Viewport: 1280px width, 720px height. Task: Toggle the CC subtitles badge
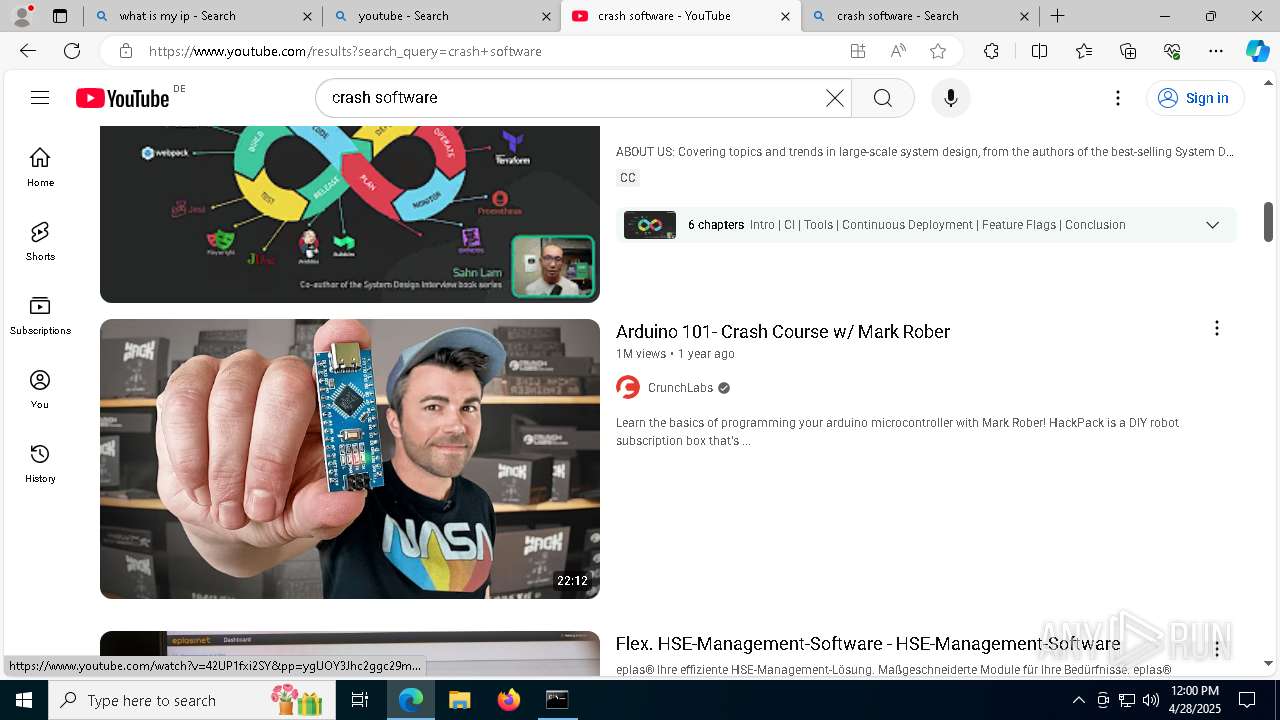628,178
